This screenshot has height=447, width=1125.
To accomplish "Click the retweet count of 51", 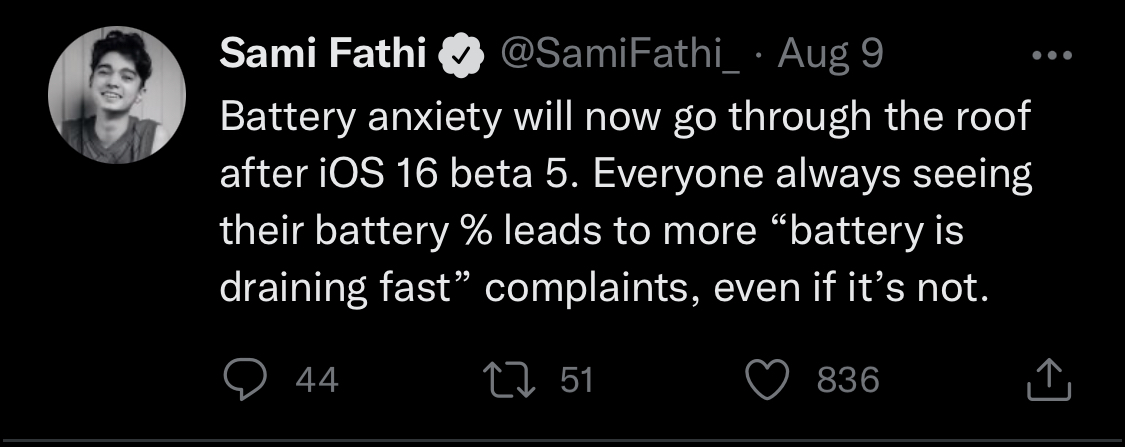I will pyautogui.click(x=576, y=380).
